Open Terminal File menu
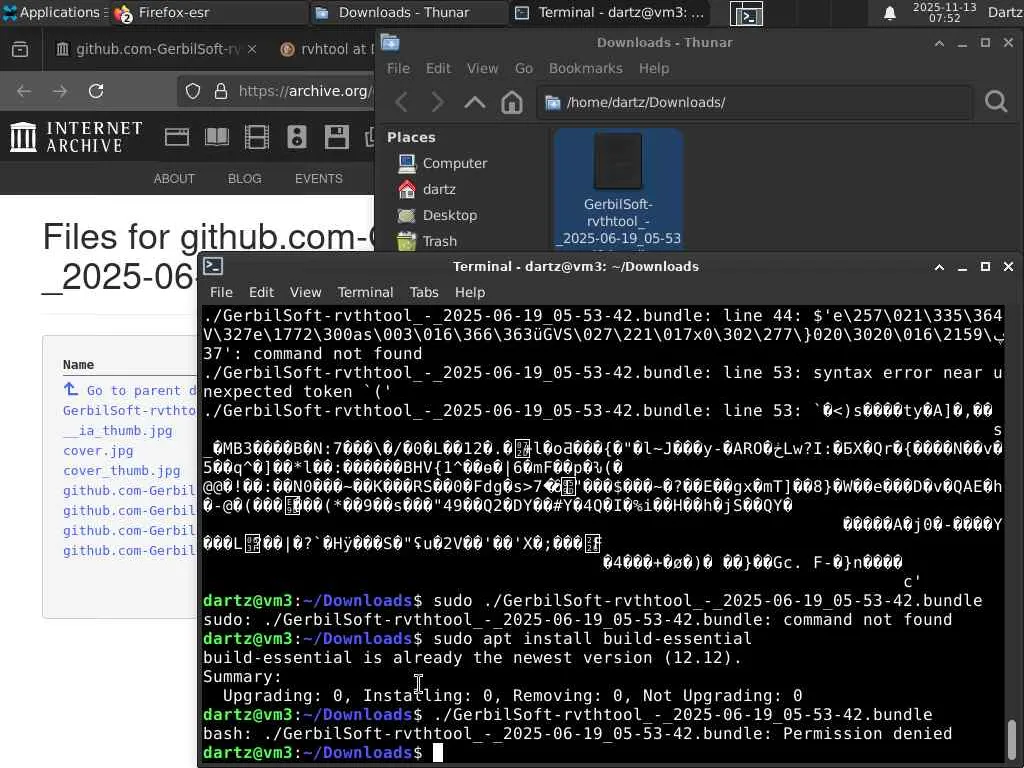 coord(221,292)
